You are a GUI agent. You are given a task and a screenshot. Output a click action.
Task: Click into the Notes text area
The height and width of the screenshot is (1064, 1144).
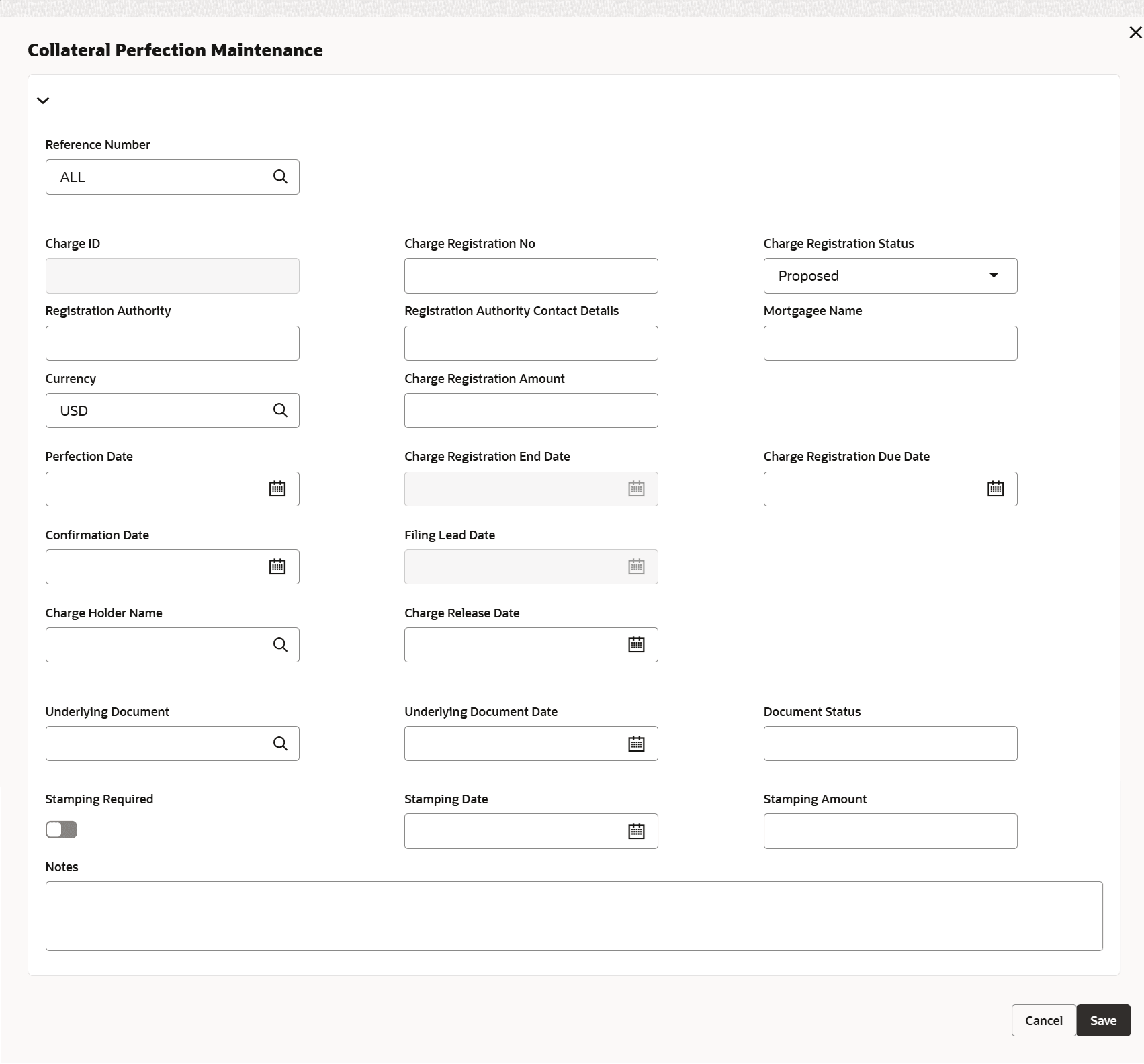[x=574, y=916]
